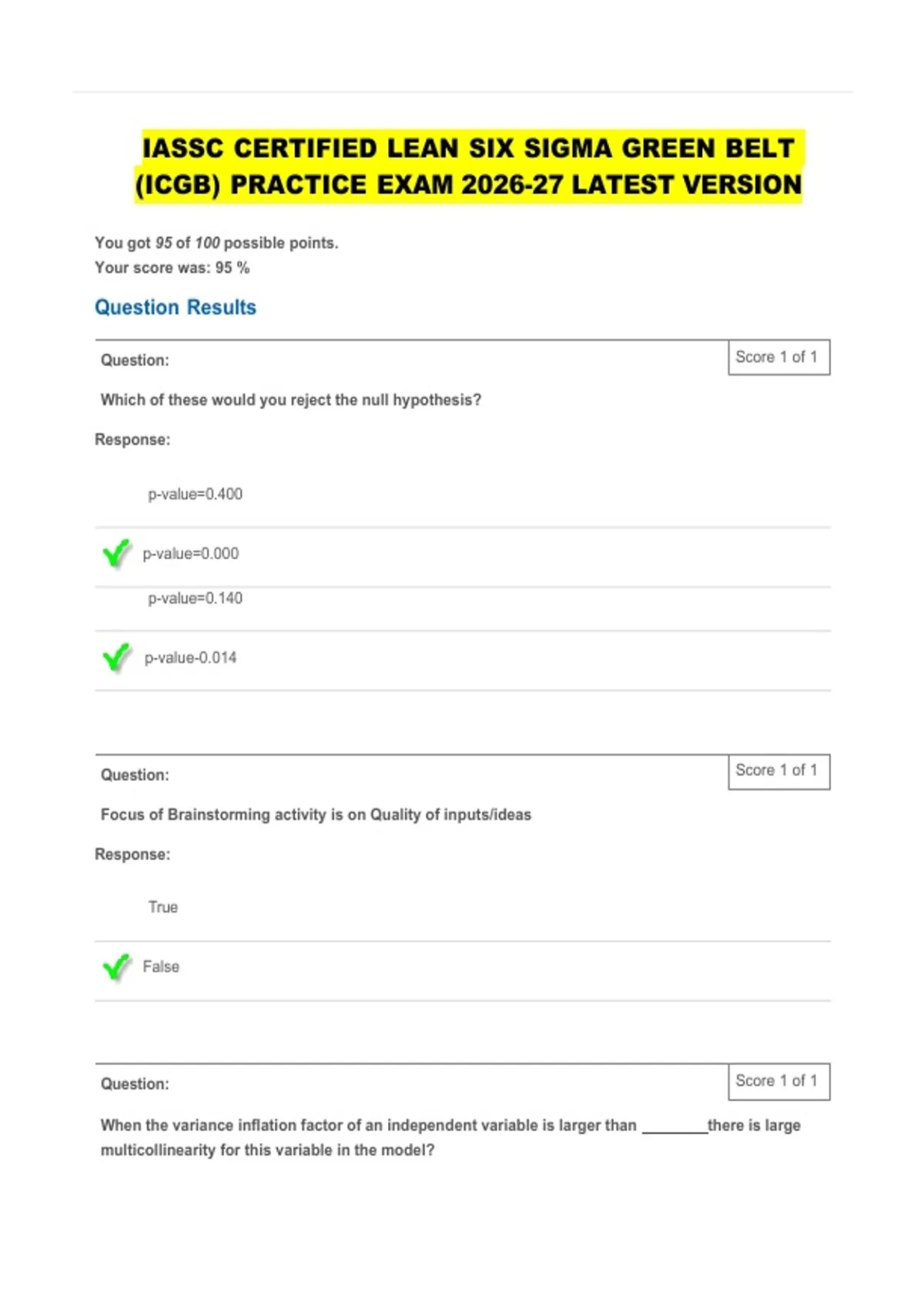The image size is (924, 1309).
Task: Click the first Response: label
Action: (132, 440)
